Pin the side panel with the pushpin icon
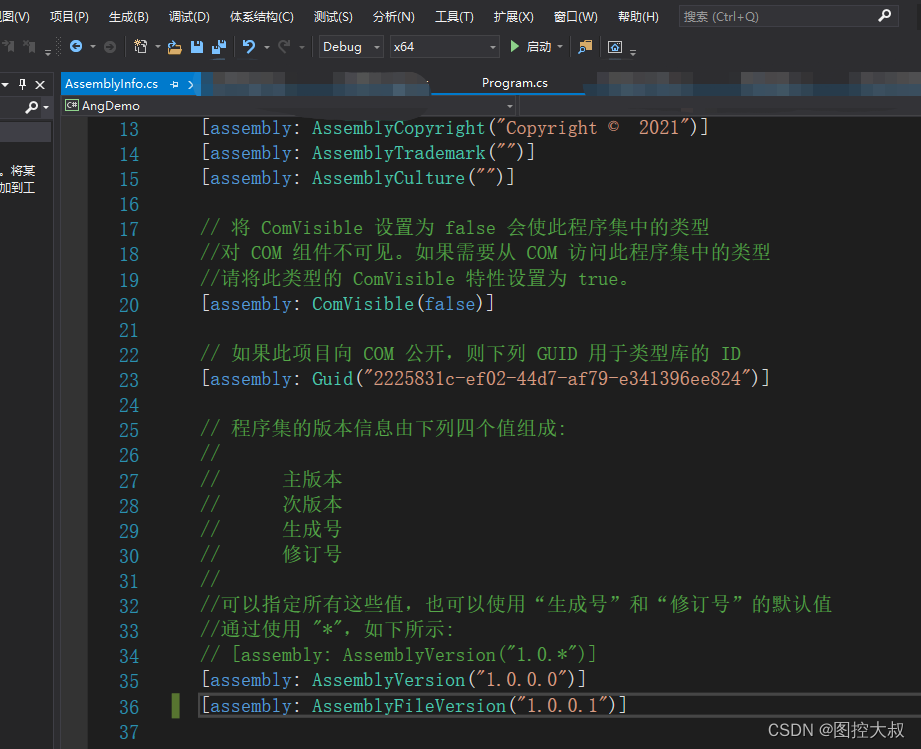This screenshot has height=749, width=921. tap(22, 84)
